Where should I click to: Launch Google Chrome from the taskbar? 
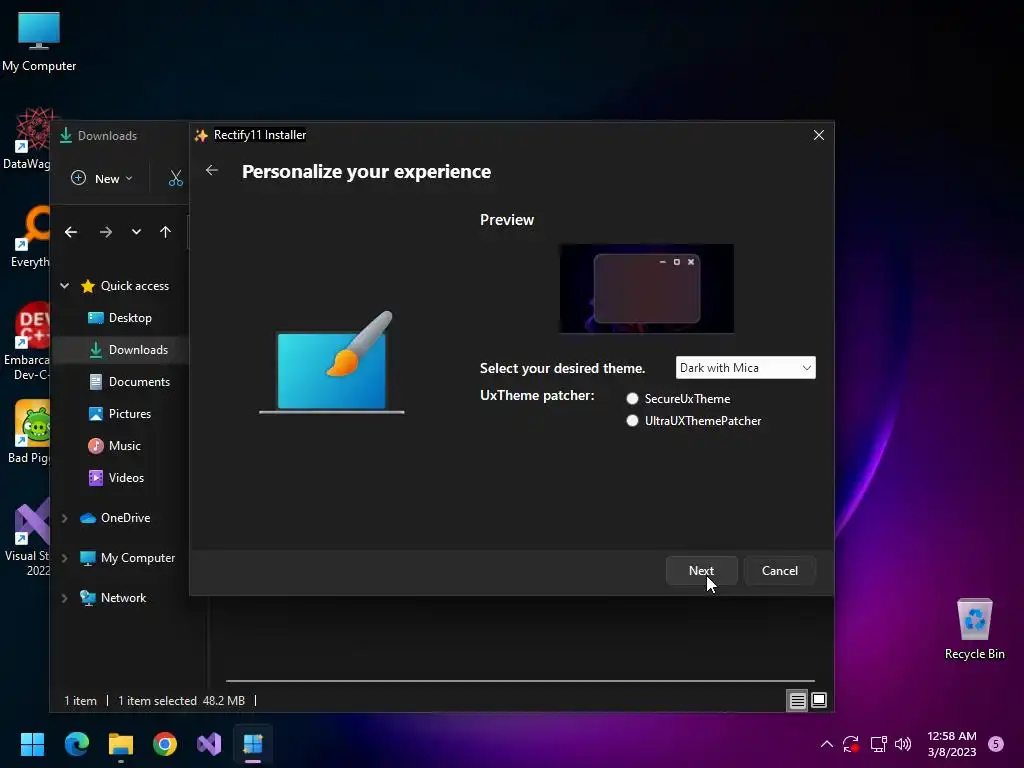(x=165, y=744)
